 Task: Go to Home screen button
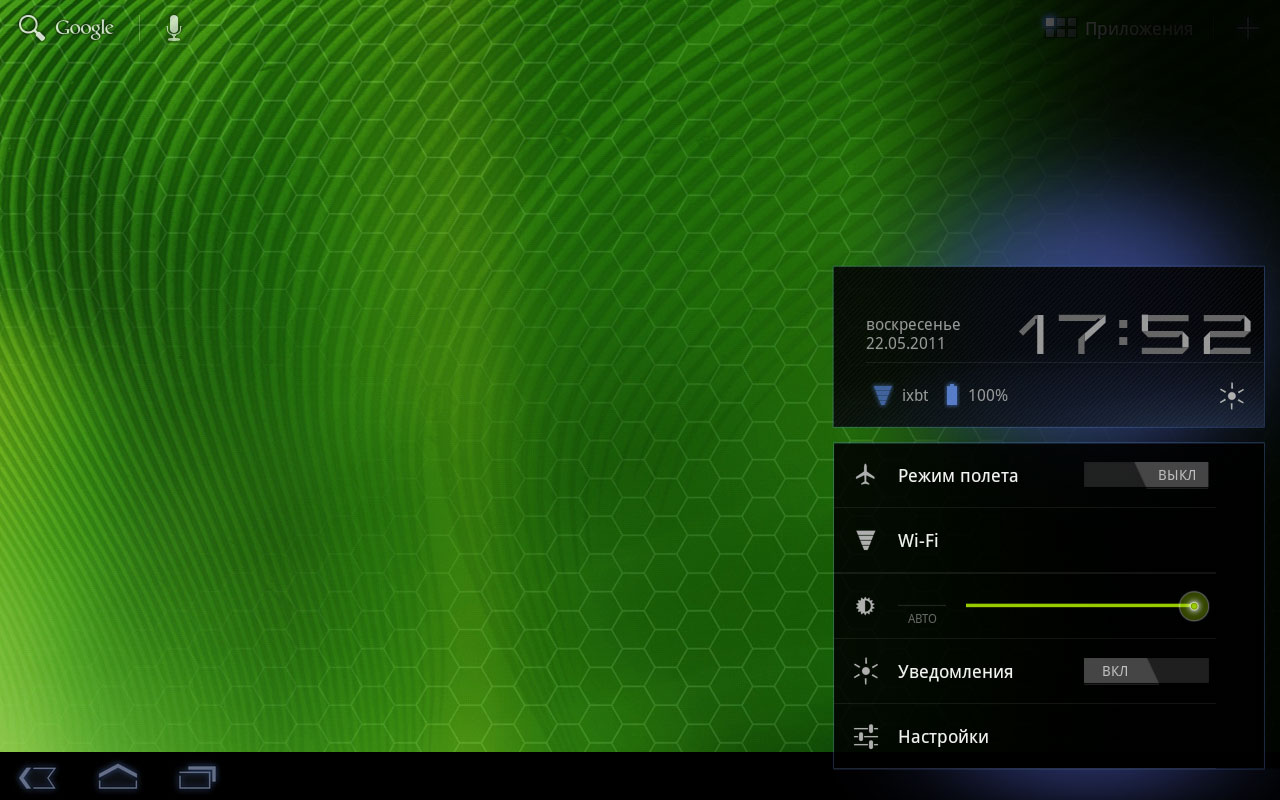click(117, 776)
